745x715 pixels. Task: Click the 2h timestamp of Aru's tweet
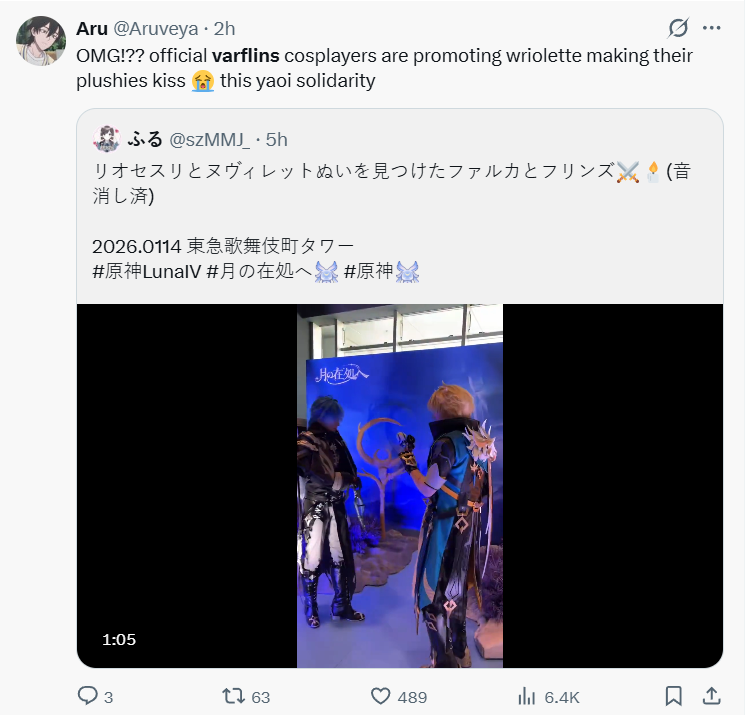coord(224,29)
